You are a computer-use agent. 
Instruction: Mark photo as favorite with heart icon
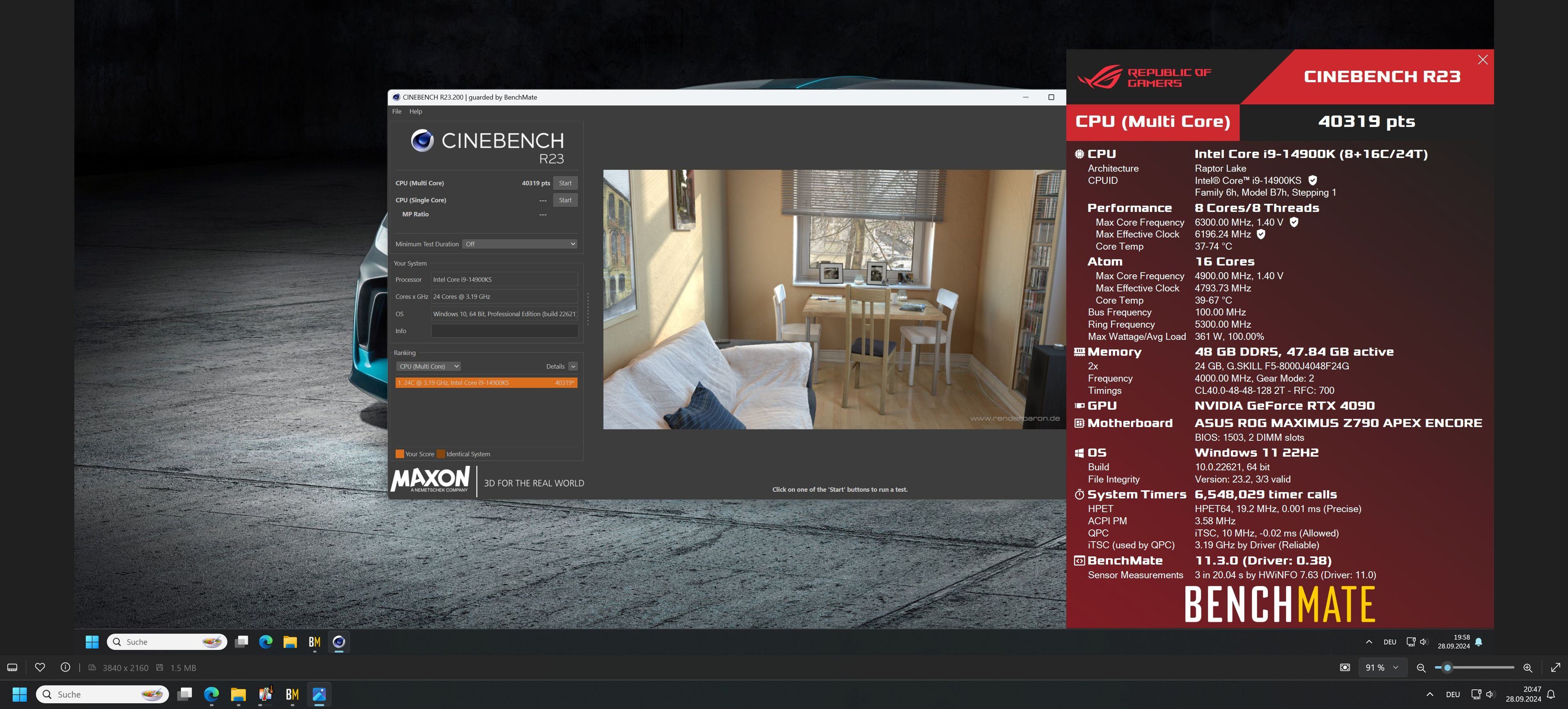pyautogui.click(x=40, y=668)
